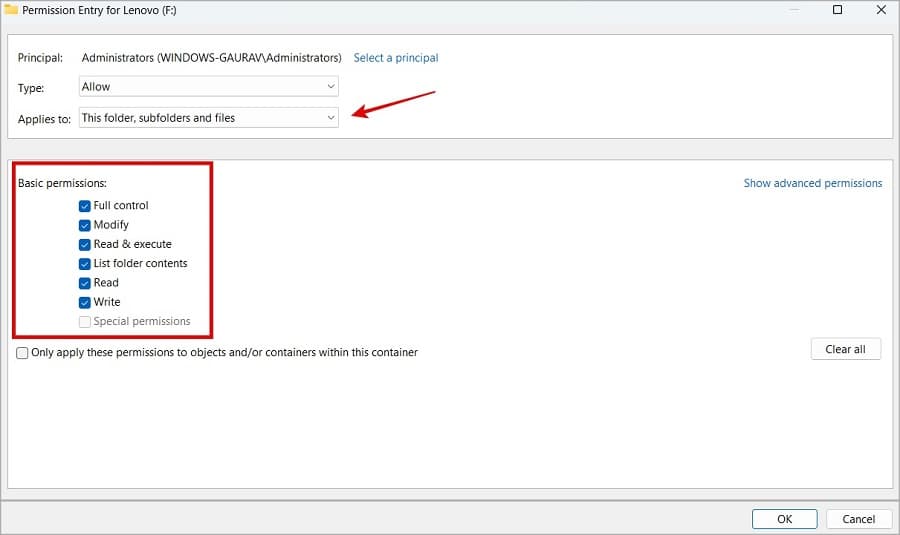This screenshot has height=535, width=900.
Task: Toggle the Read & execute checkbox
Action: [85, 244]
